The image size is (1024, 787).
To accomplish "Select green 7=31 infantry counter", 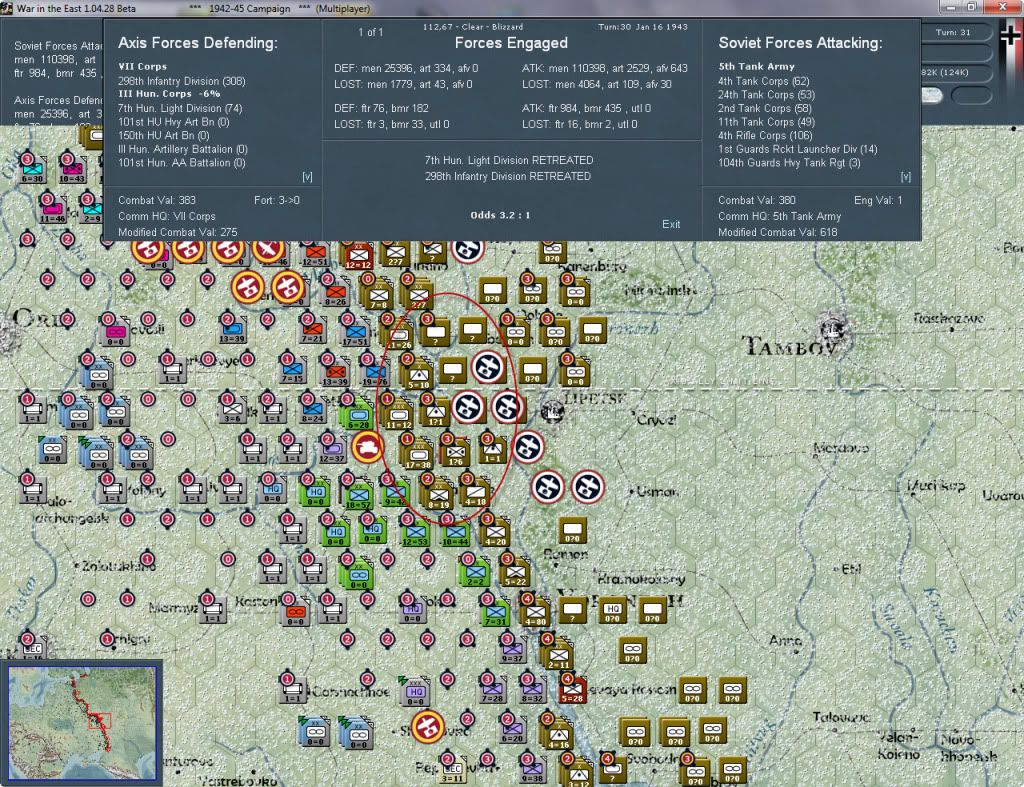I will 496,613.
